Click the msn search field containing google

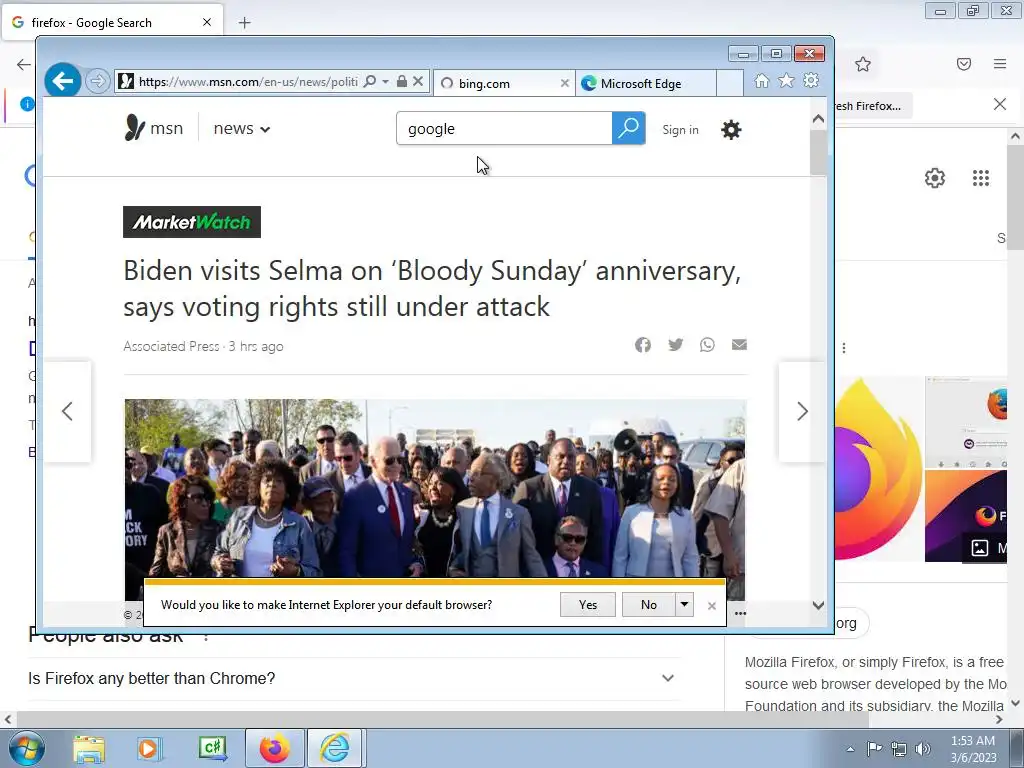[504, 129]
